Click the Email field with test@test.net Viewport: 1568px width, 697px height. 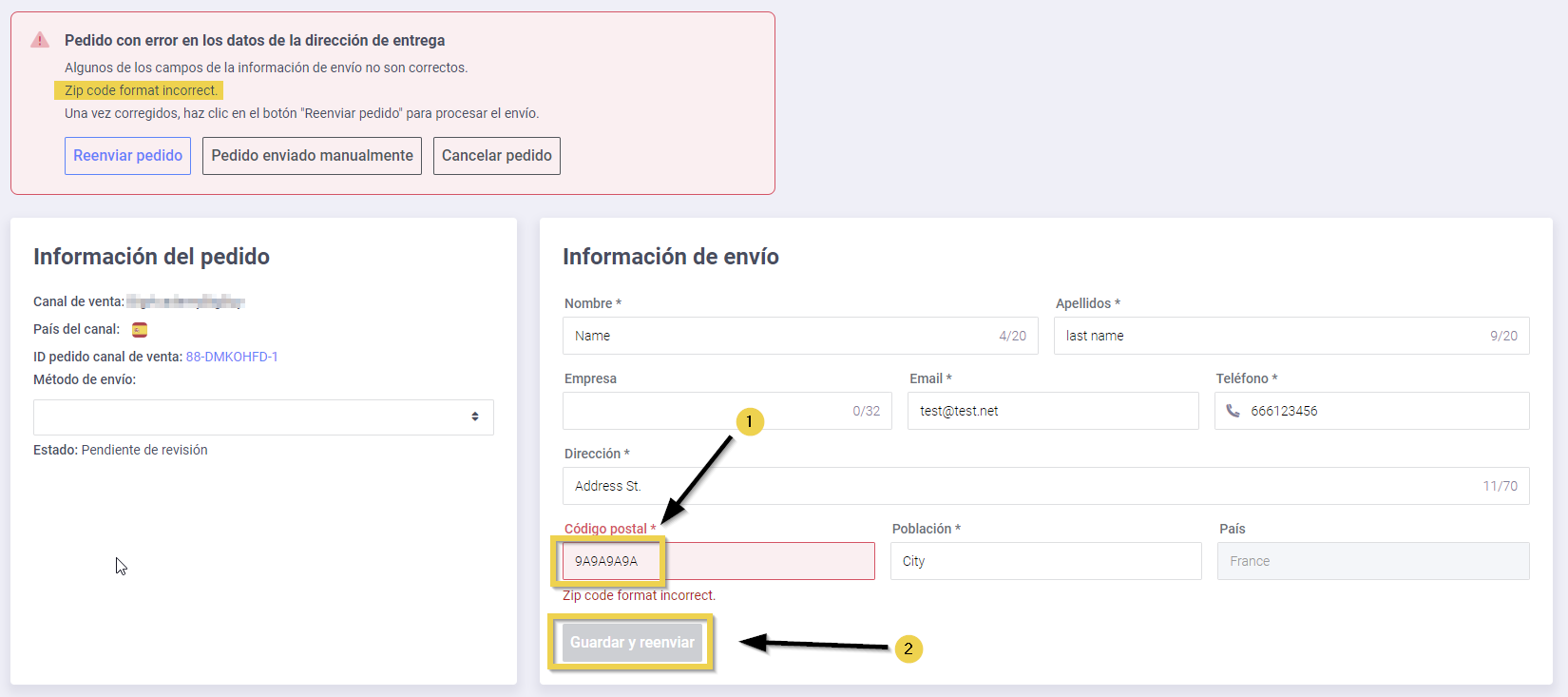1052,411
